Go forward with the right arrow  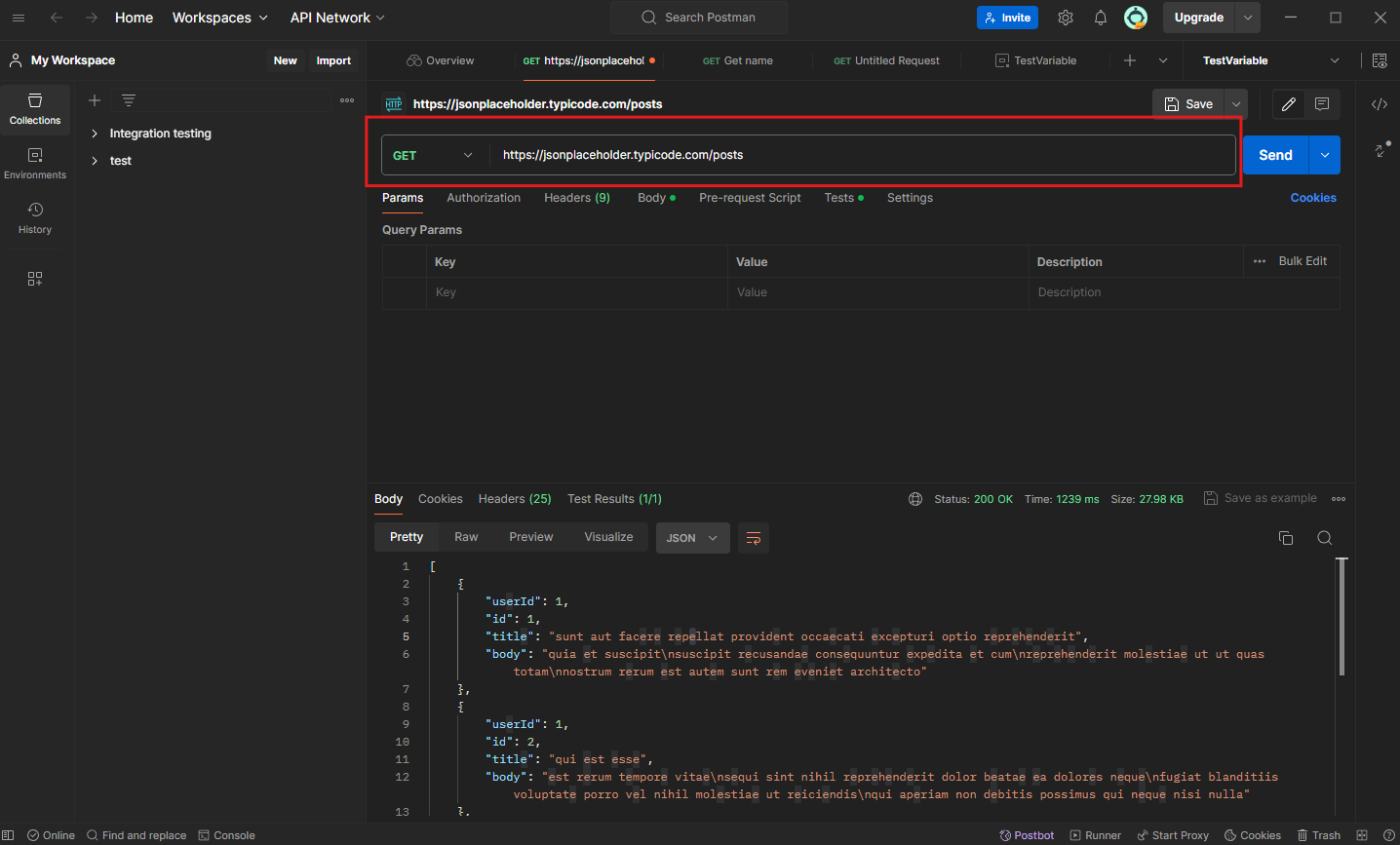tap(91, 18)
